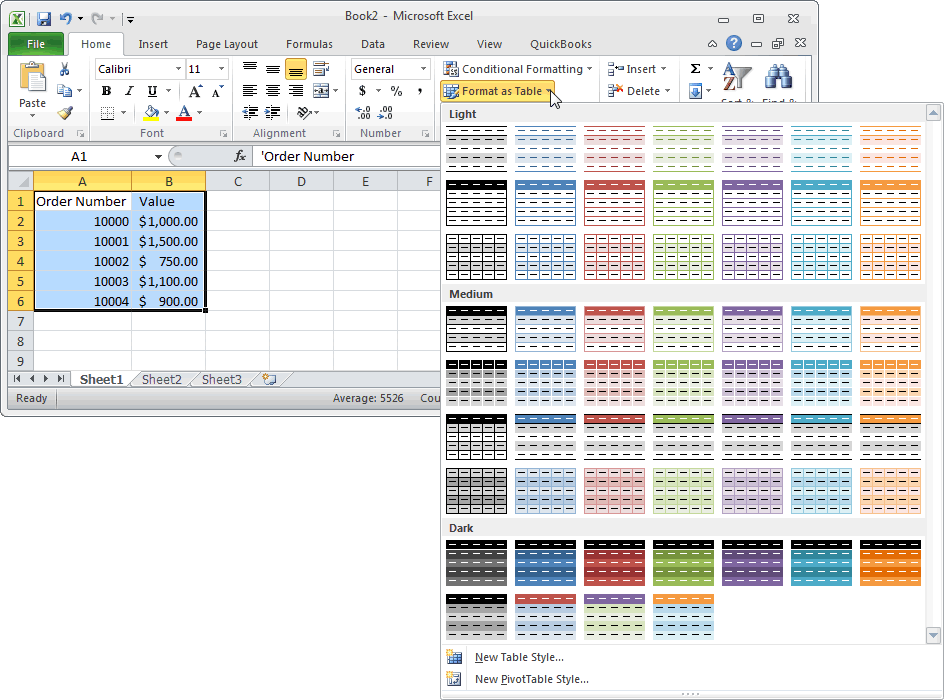Click the Merge and Center icon
This screenshot has height=700, width=945.
(x=321, y=91)
